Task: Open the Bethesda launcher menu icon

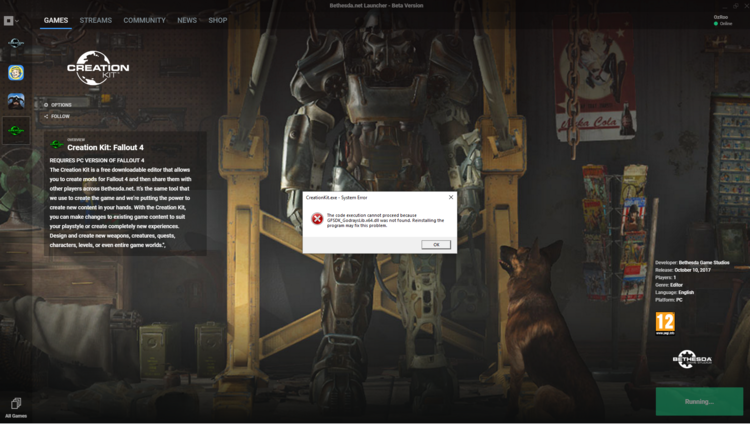Action: [x=9, y=21]
